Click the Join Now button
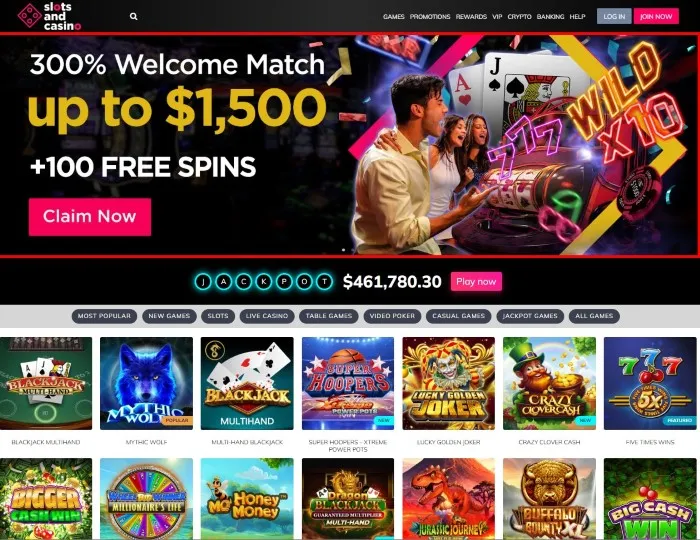 (656, 17)
